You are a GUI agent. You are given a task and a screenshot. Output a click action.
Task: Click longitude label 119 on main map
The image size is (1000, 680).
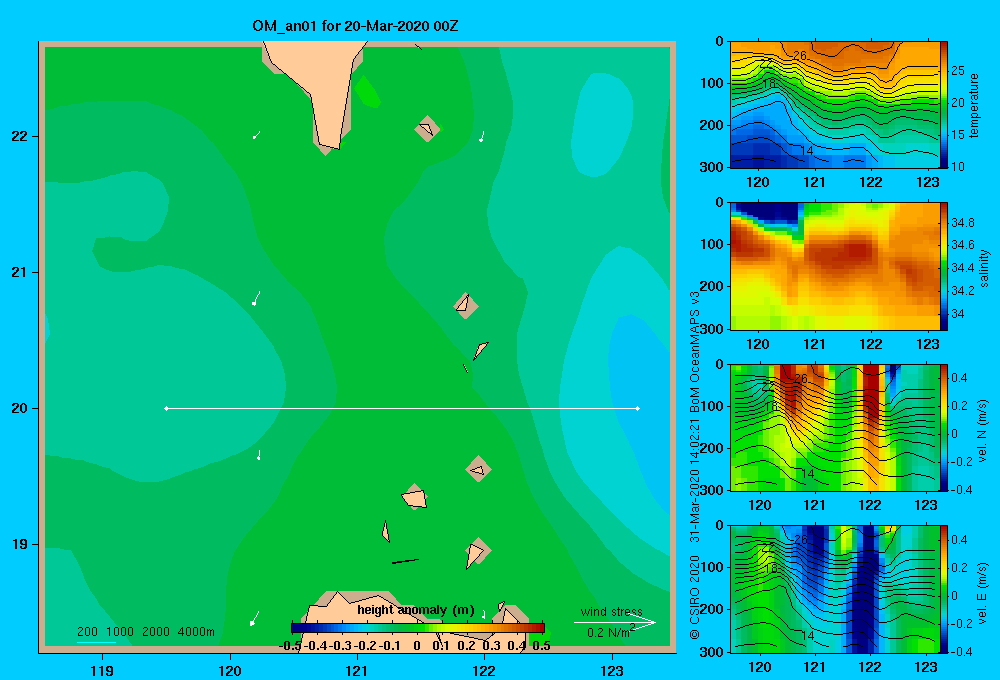pyautogui.click(x=102, y=670)
